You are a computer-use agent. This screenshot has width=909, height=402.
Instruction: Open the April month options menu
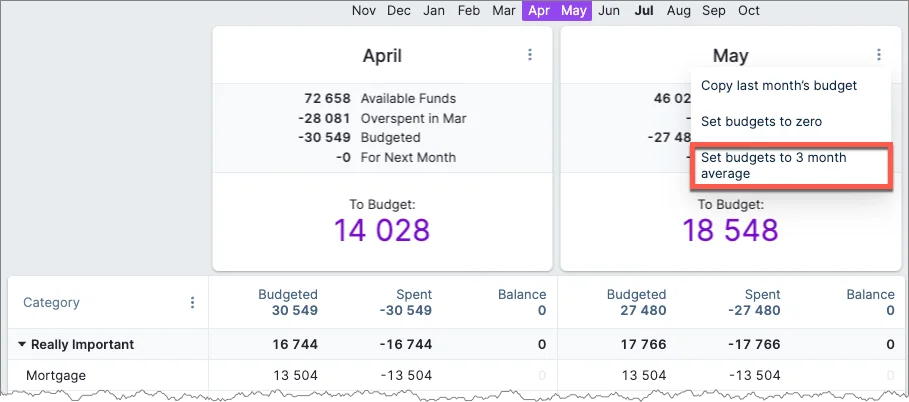[x=530, y=55]
